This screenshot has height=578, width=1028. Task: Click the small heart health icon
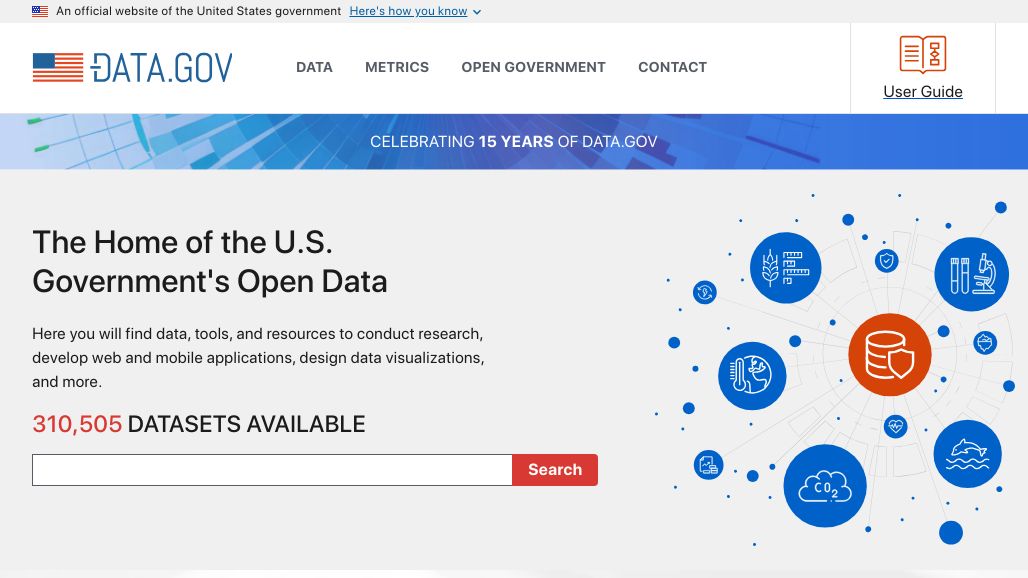895,427
